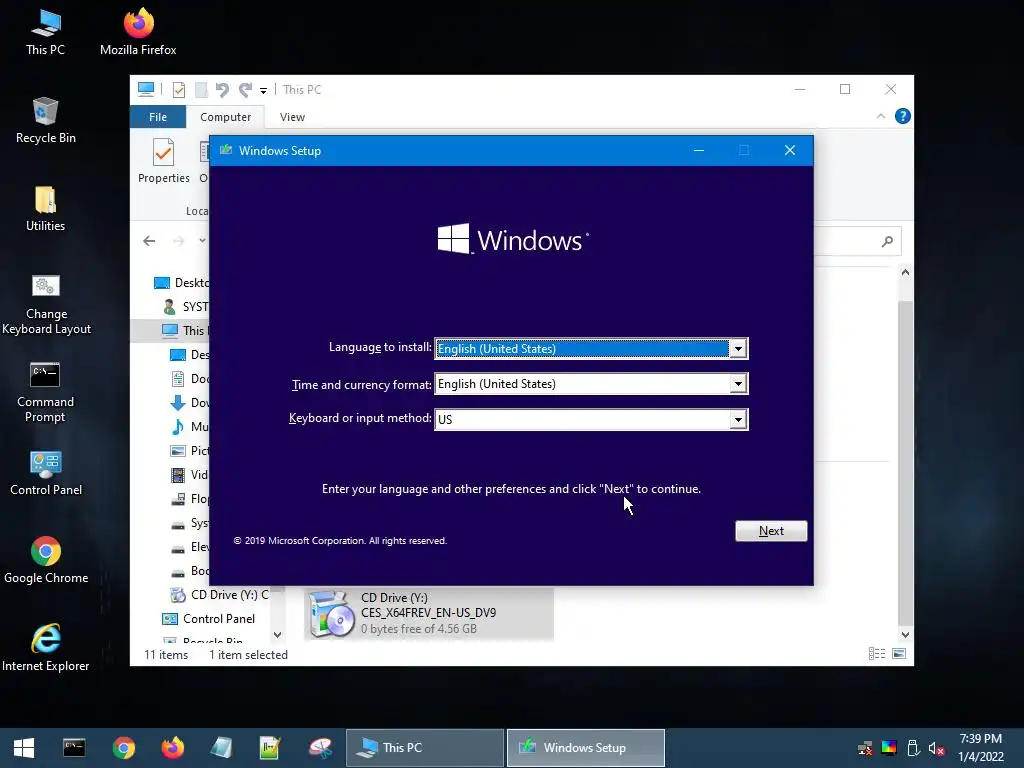
Task: Click the muted volume tray icon
Action: (x=936, y=748)
